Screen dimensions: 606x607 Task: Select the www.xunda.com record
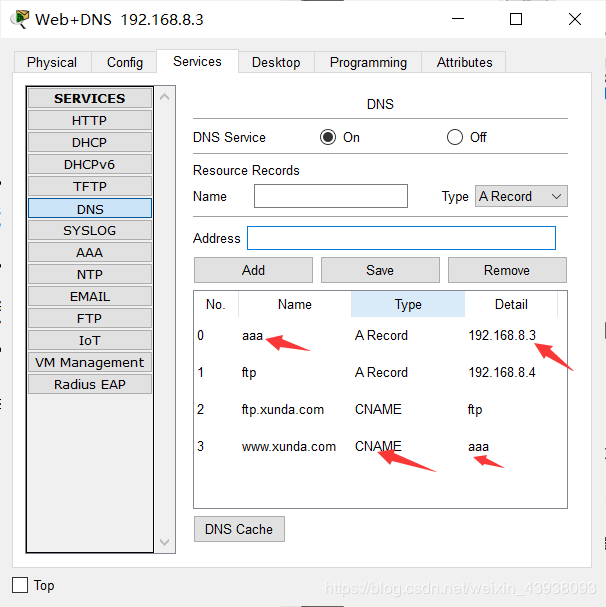pyautogui.click(x=288, y=446)
